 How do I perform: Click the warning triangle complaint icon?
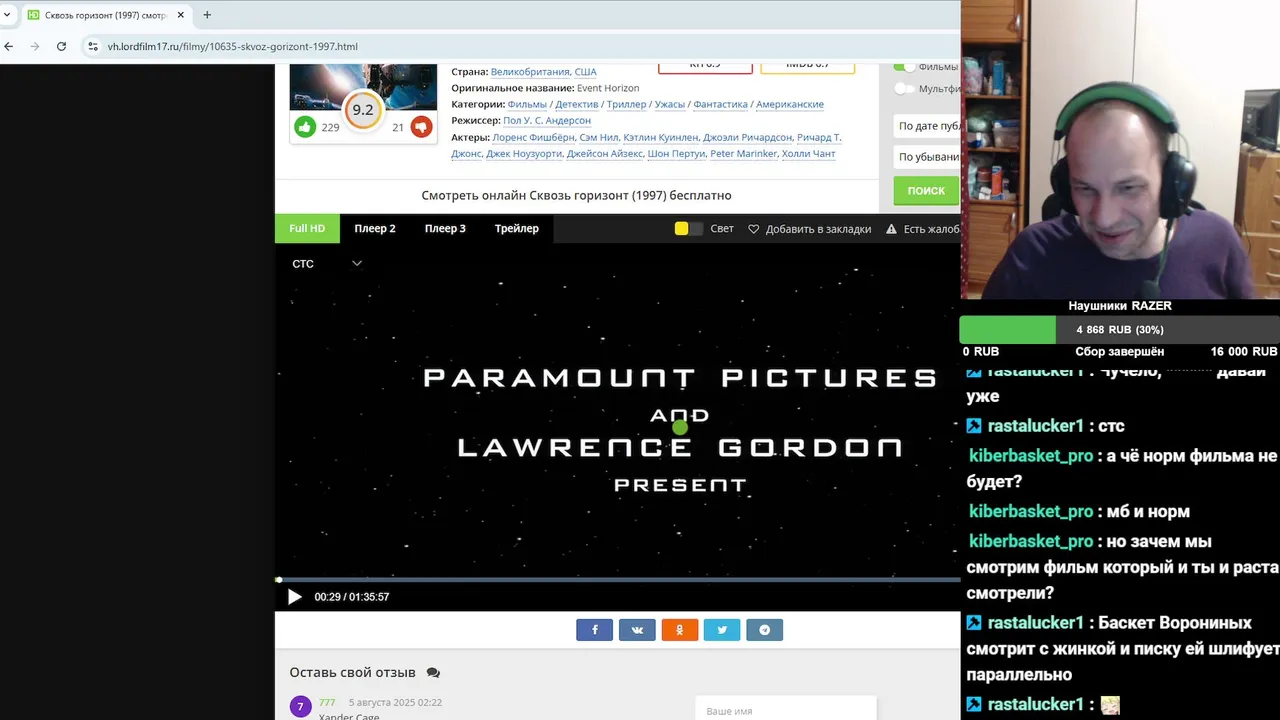(892, 229)
